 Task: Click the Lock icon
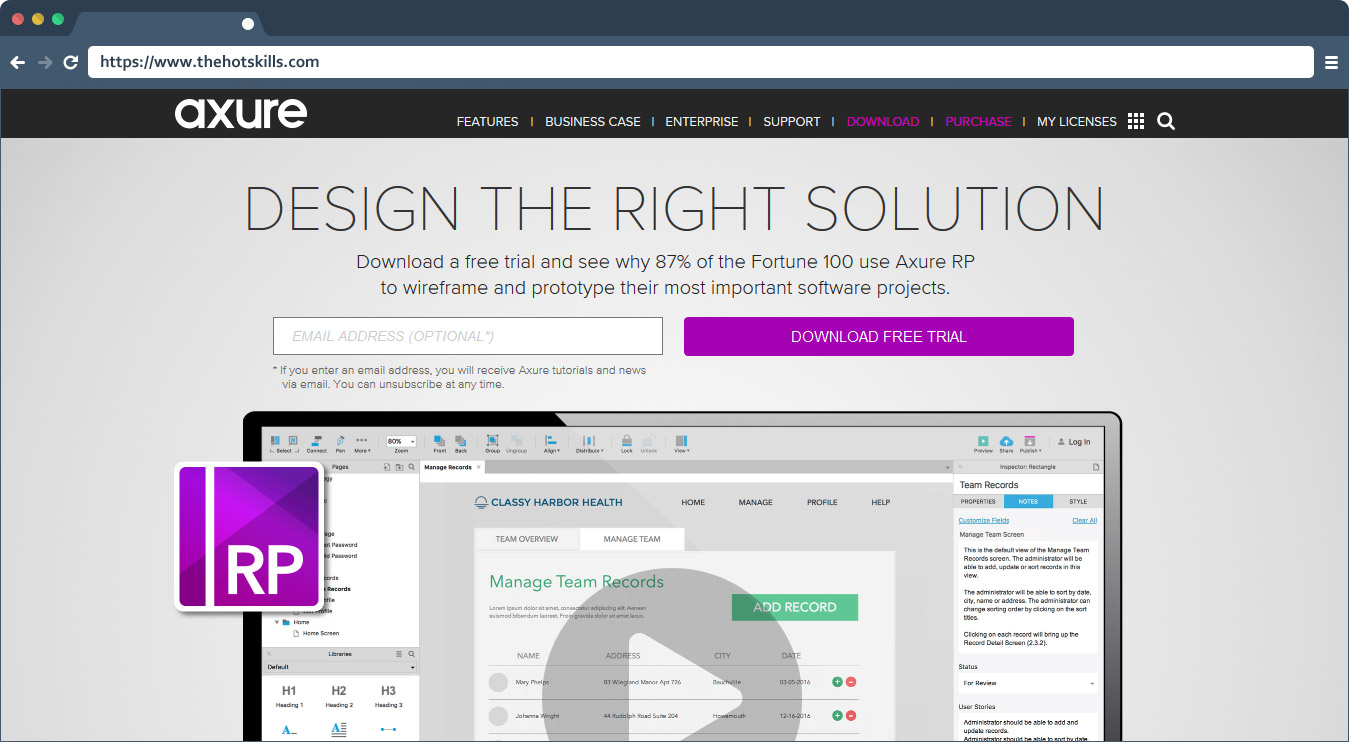coord(626,444)
